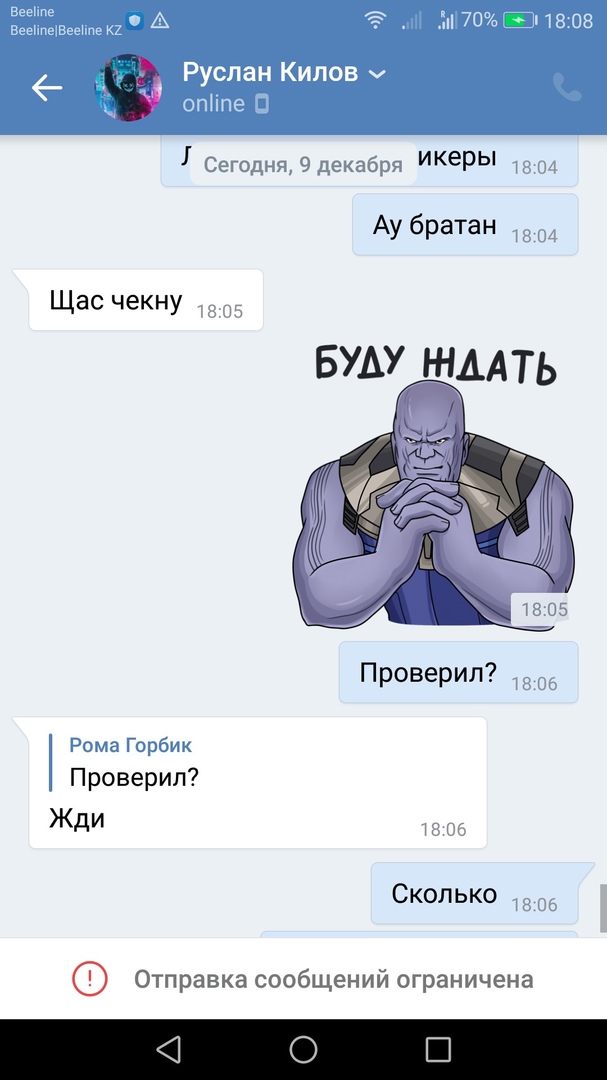Screen dimensions: 607x1080
Task: Open Руслан Килов profile avatar
Action: (x=128, y=87)
